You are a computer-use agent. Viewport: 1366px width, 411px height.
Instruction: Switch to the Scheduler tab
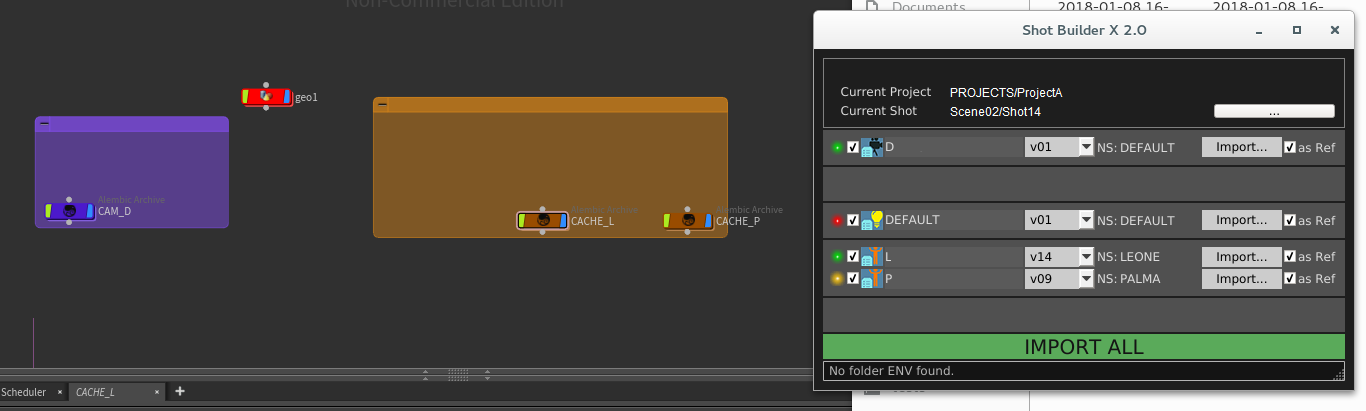pyautogui.click(x=24, y=392)
